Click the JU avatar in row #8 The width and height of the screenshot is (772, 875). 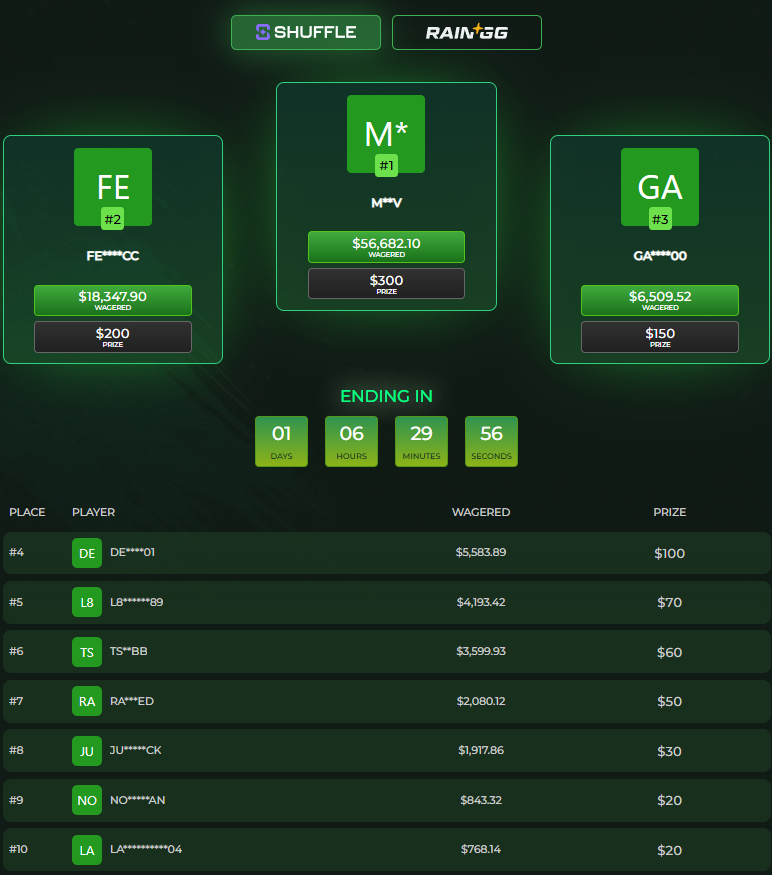[87, 751]
